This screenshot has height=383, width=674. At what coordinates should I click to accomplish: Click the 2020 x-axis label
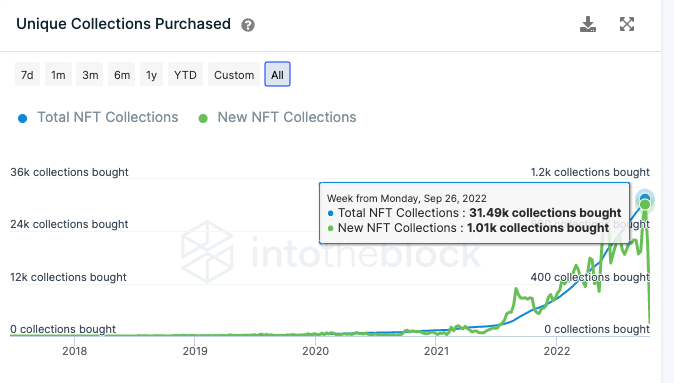[x=316, y=351]
